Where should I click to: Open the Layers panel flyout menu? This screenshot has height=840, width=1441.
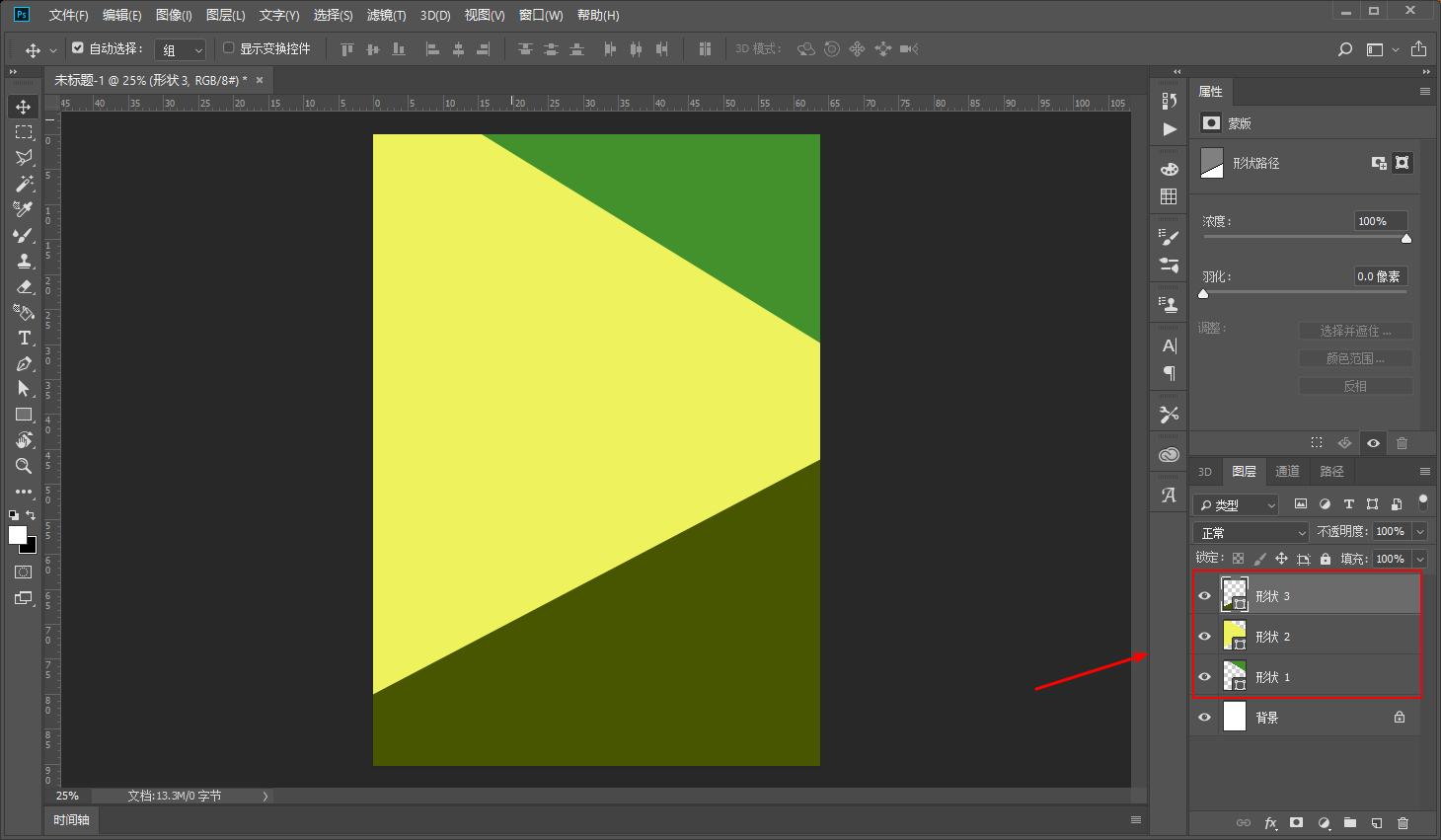tap(1425, 471)
